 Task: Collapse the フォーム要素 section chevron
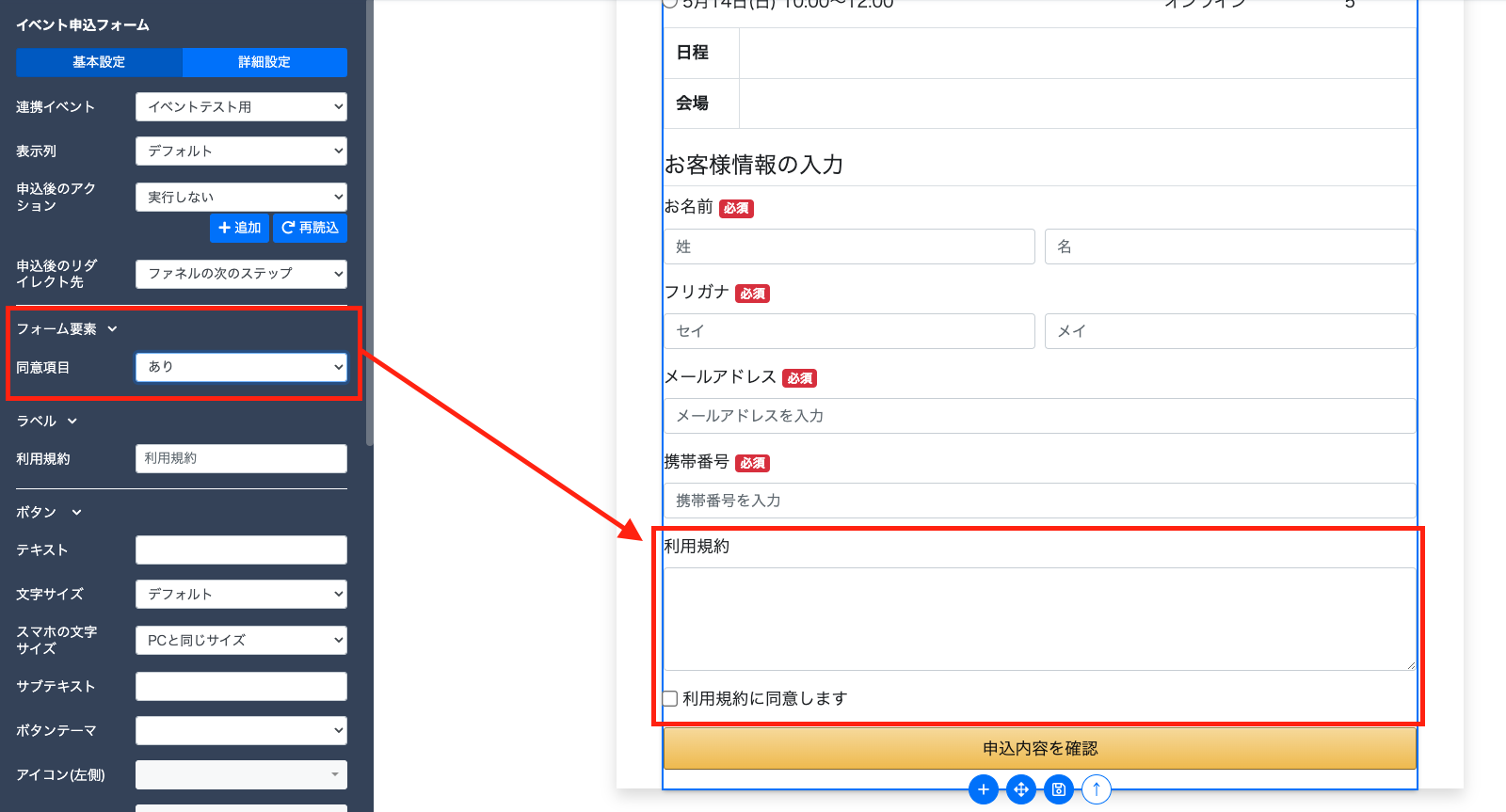113,328
